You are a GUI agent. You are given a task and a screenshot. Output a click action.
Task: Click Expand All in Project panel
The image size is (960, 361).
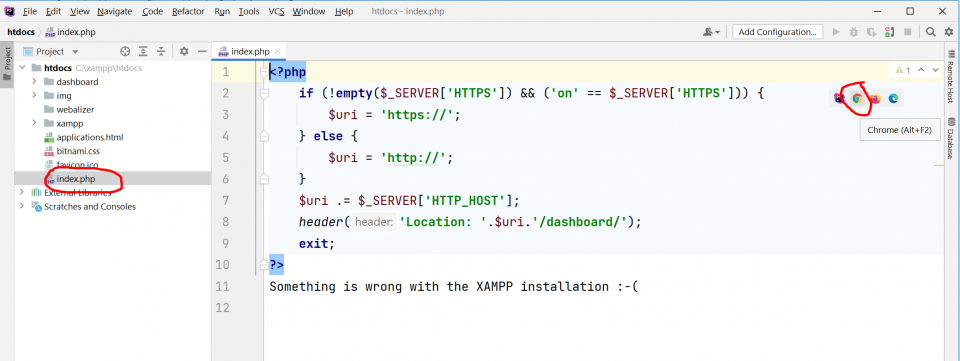click(x=143, y=51)
